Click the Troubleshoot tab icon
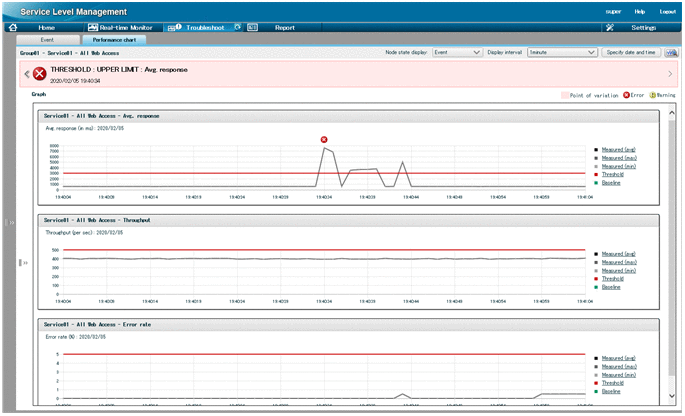 pyautogui.click(x=172, y=27)
